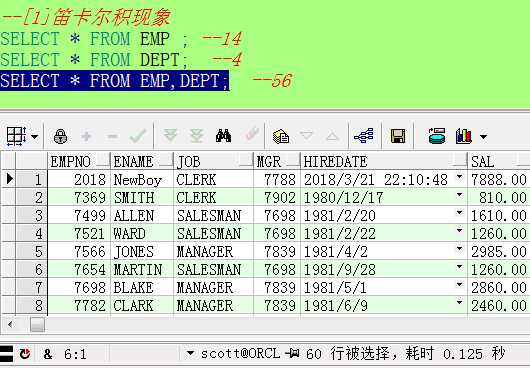Viewport: 530px width, 368px height.
Task: Open the connection dropdown before scott@ORCL
Action: (190, 353)
